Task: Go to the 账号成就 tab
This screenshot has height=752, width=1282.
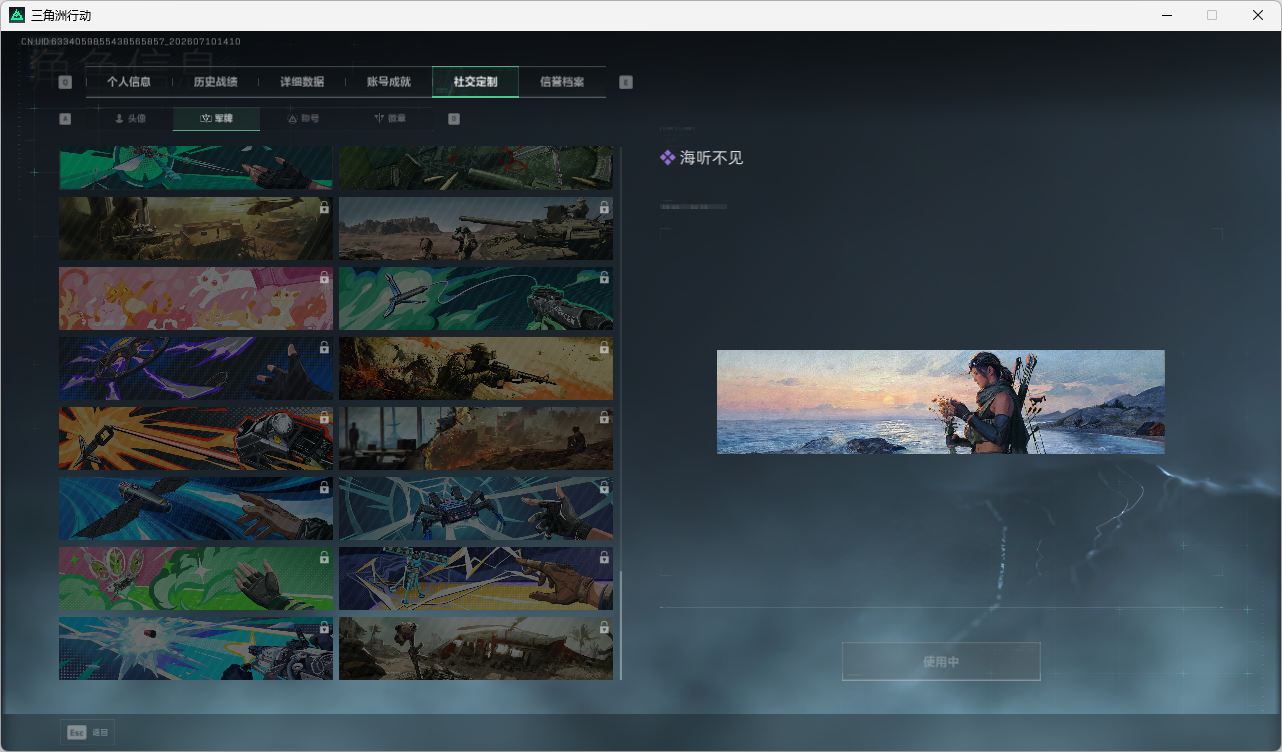Action: (389, 82)
